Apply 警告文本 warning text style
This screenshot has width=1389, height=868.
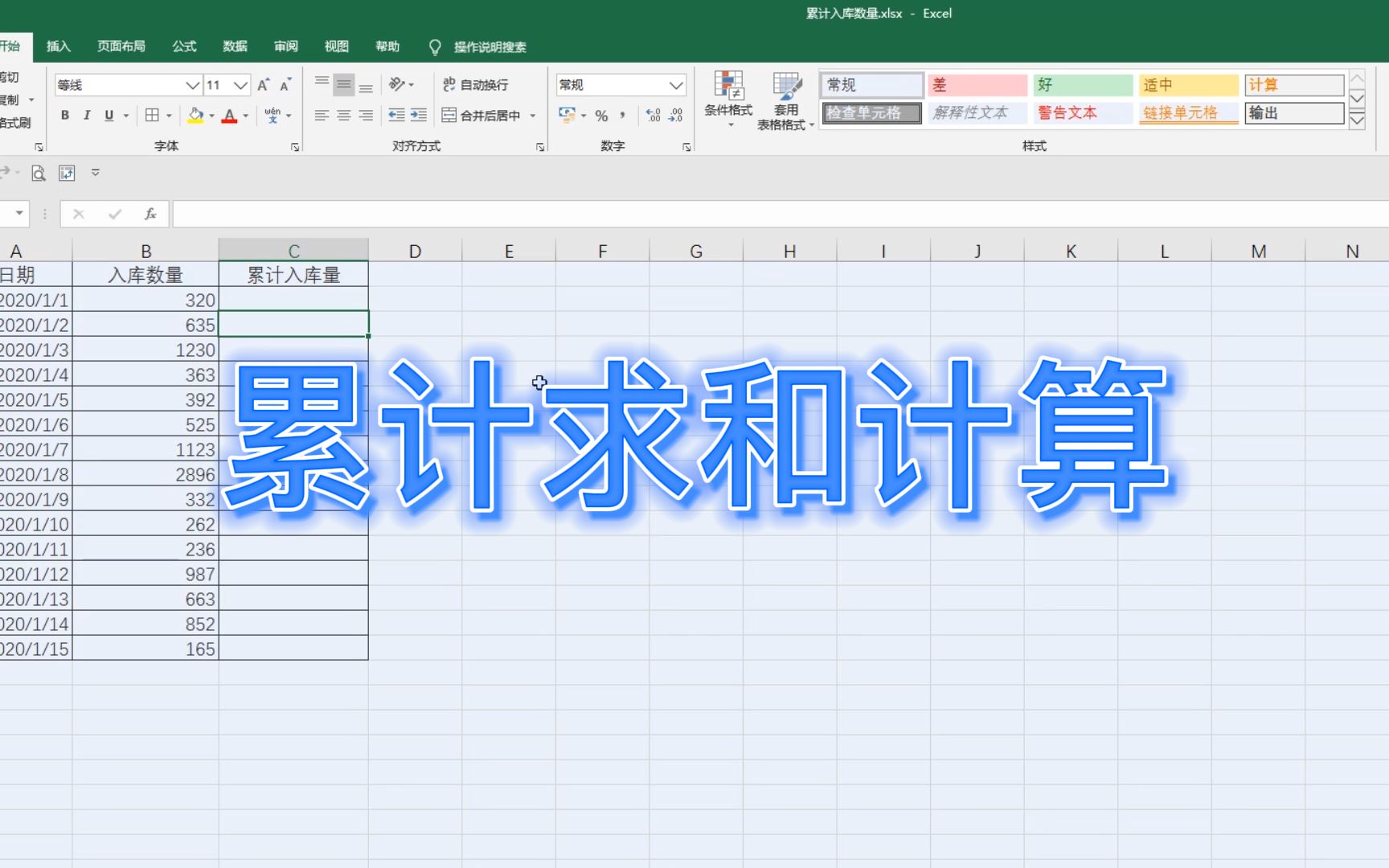click(1083, 113)
